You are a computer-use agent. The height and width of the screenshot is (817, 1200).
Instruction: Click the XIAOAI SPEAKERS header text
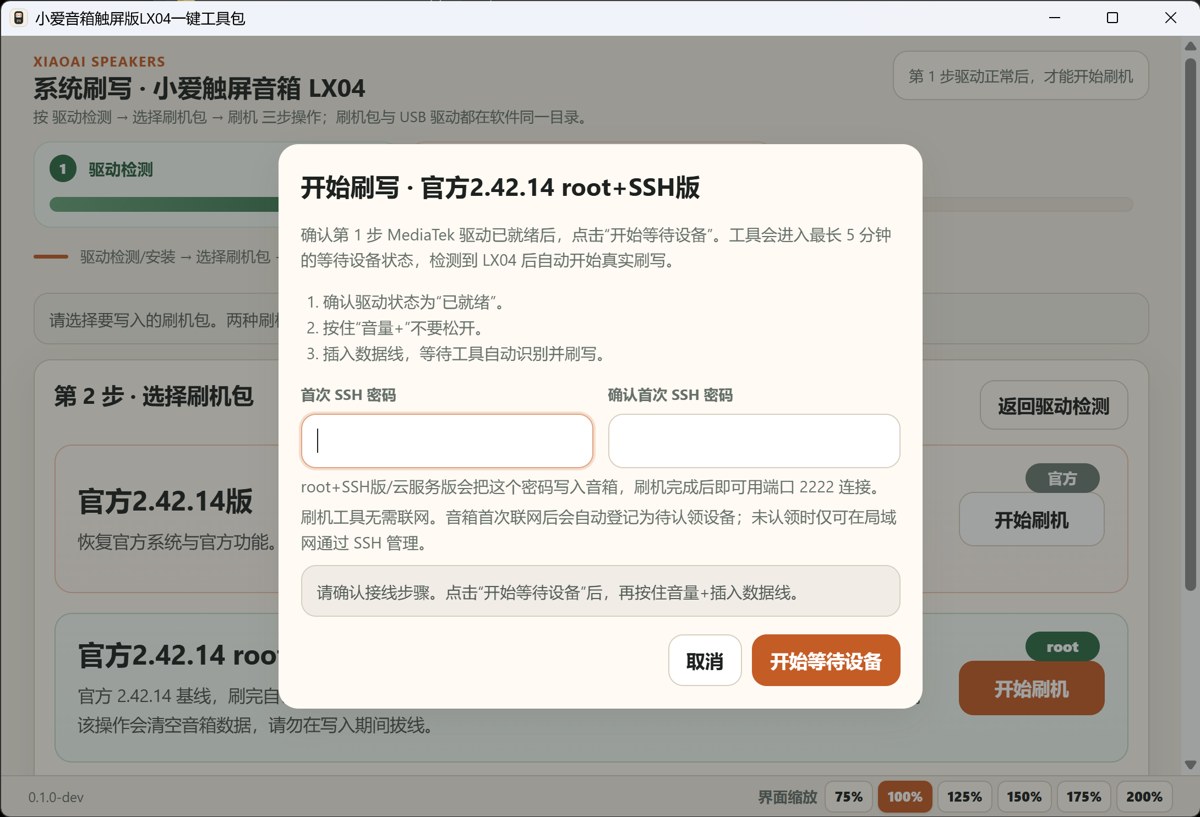point(99,61)
